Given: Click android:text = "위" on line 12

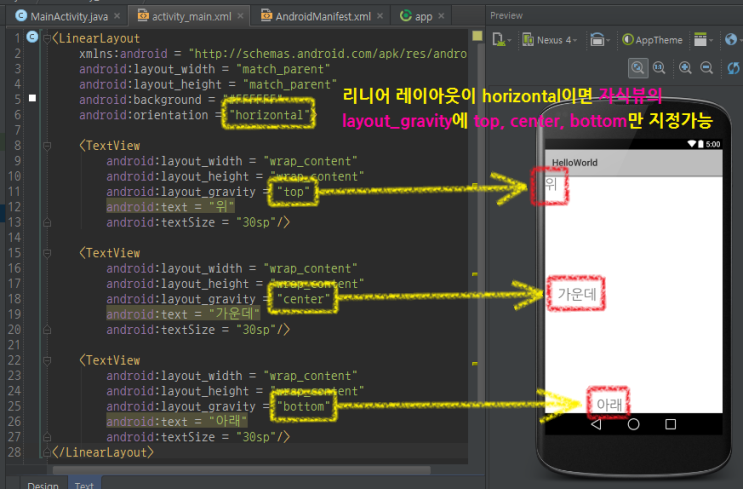Looking at the screenshot, I should point(170,207).
